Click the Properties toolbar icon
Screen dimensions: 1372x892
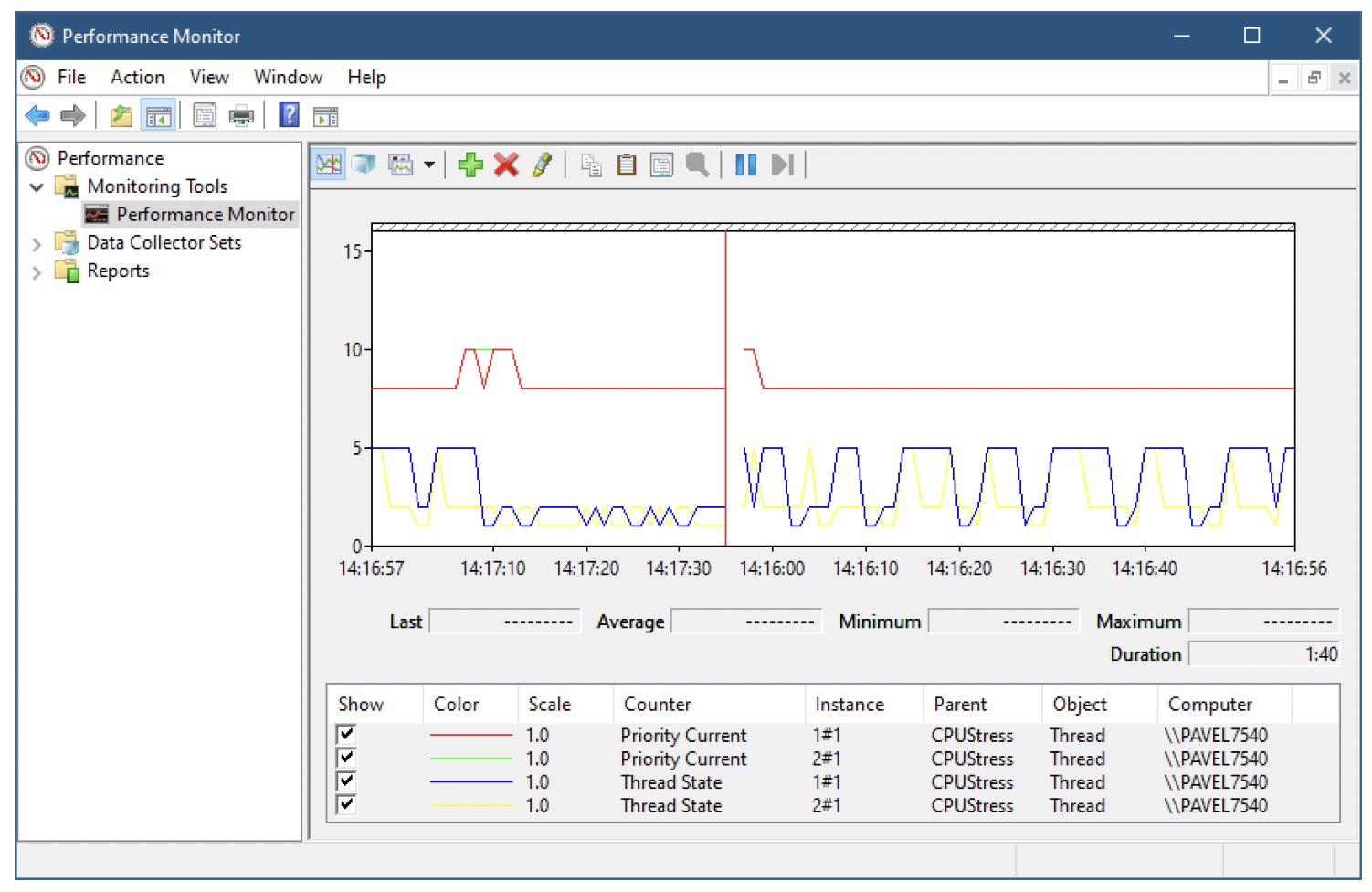[205, 116]
